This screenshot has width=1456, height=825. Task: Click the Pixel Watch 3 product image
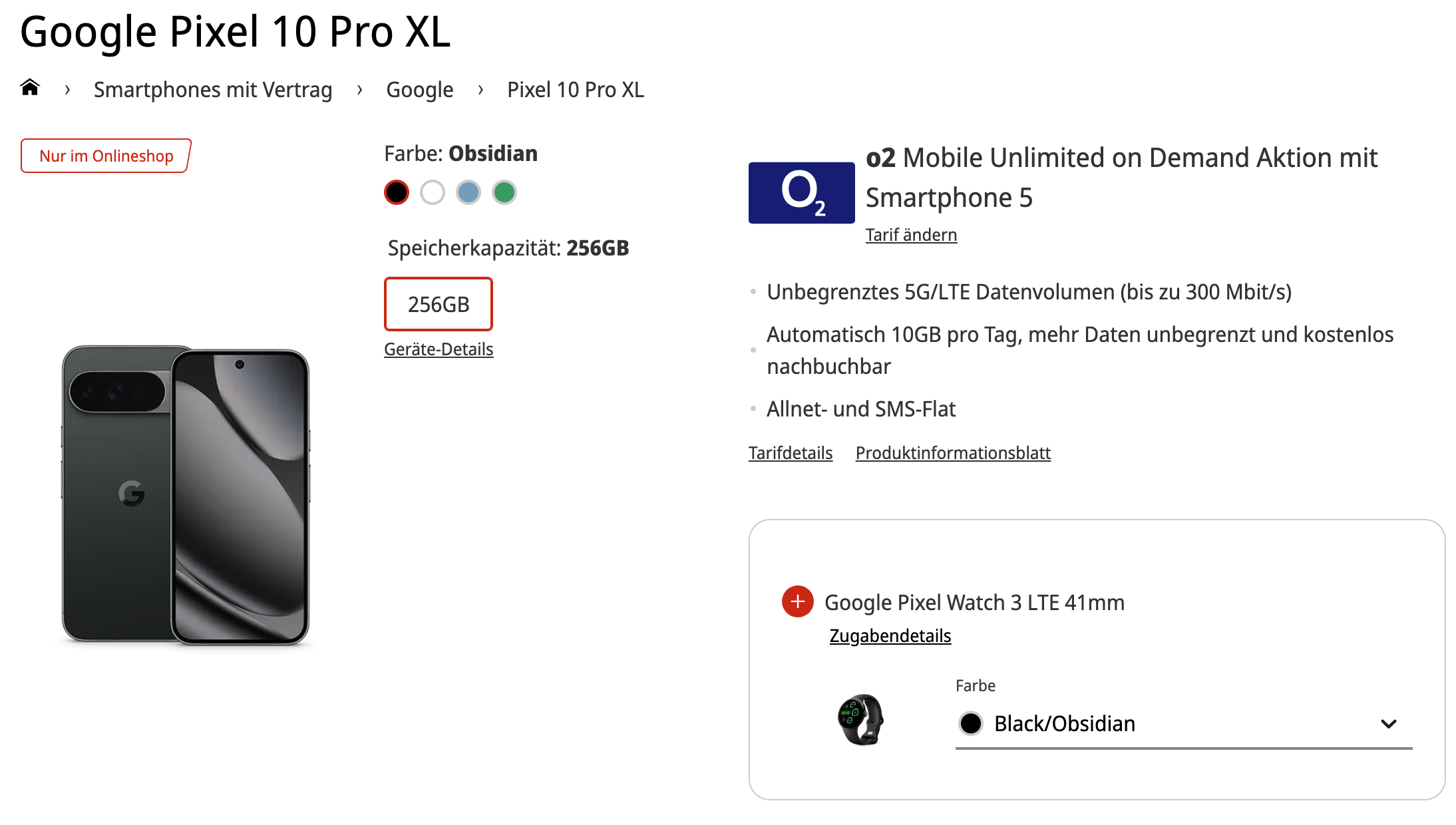tap(860, 720)
